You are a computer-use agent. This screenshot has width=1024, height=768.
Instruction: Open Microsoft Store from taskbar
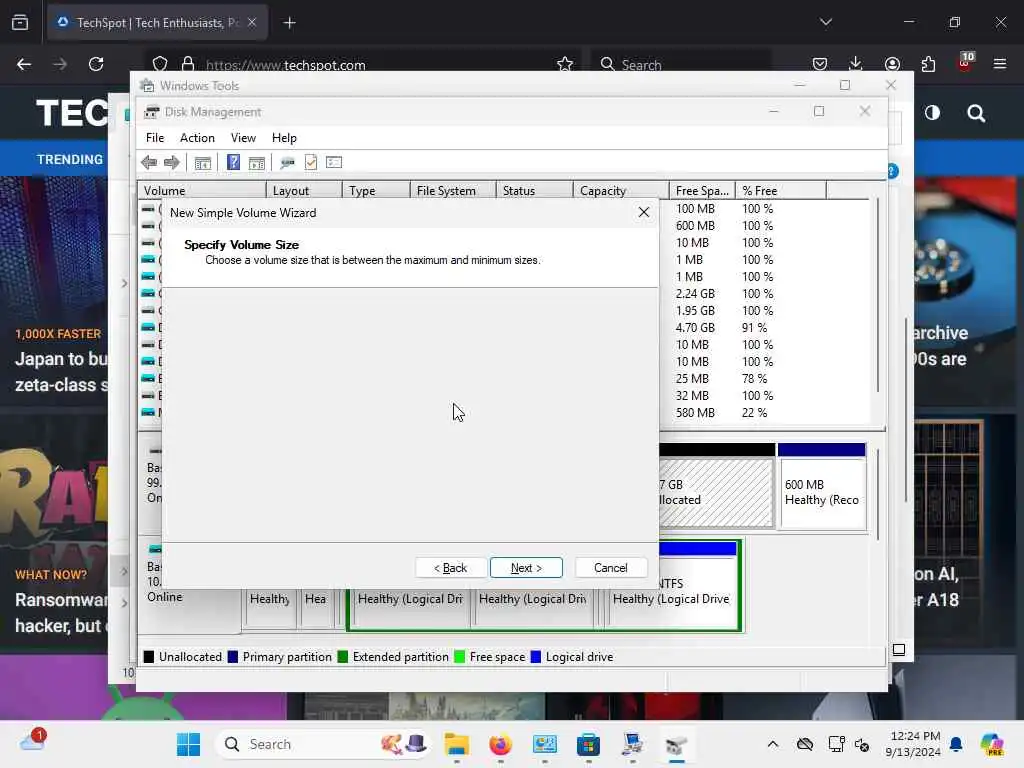pos(588,744)
